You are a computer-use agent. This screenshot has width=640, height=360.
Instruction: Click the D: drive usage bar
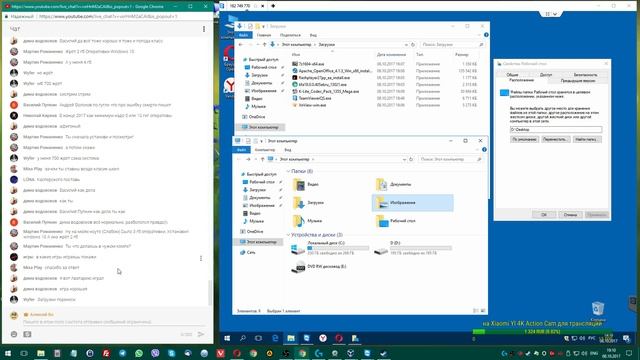coord(421,248)
